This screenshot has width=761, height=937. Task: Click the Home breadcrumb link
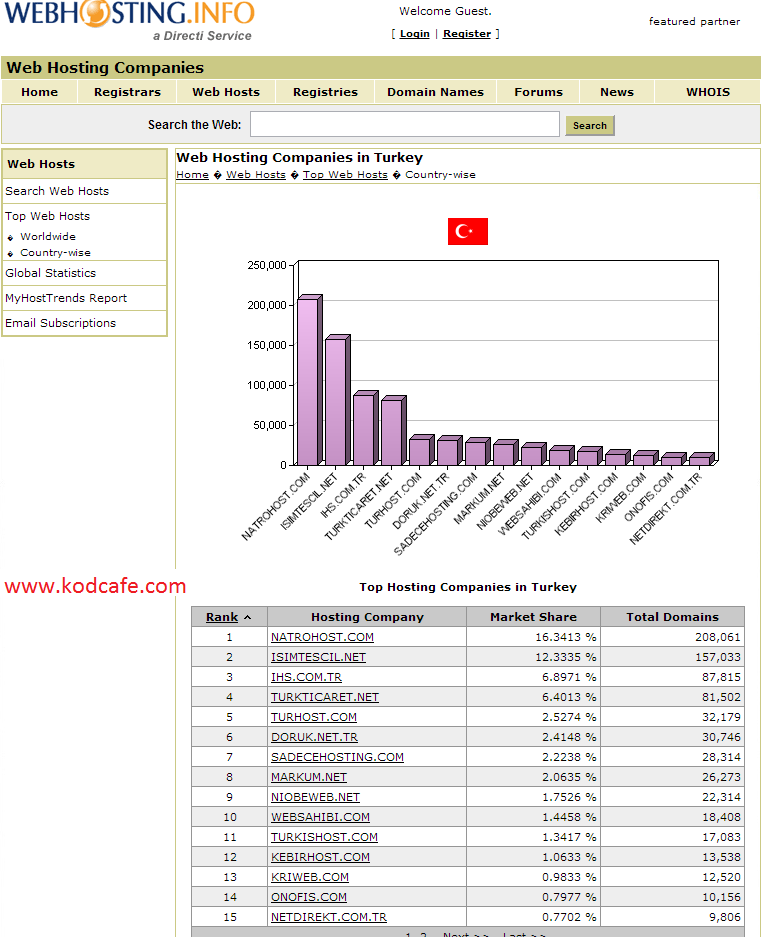tap(192, 174)
